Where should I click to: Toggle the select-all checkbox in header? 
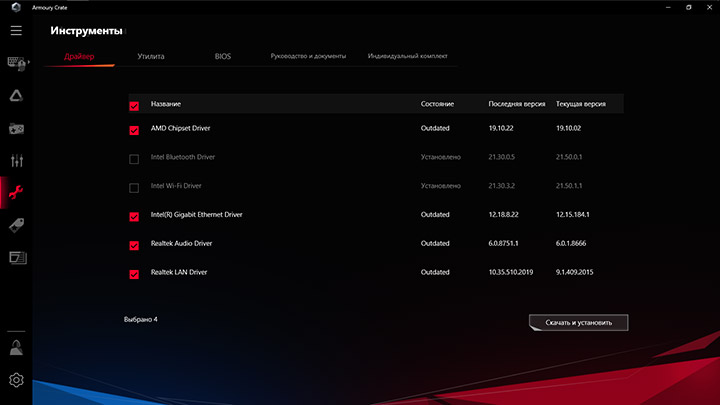click(134, 106)
